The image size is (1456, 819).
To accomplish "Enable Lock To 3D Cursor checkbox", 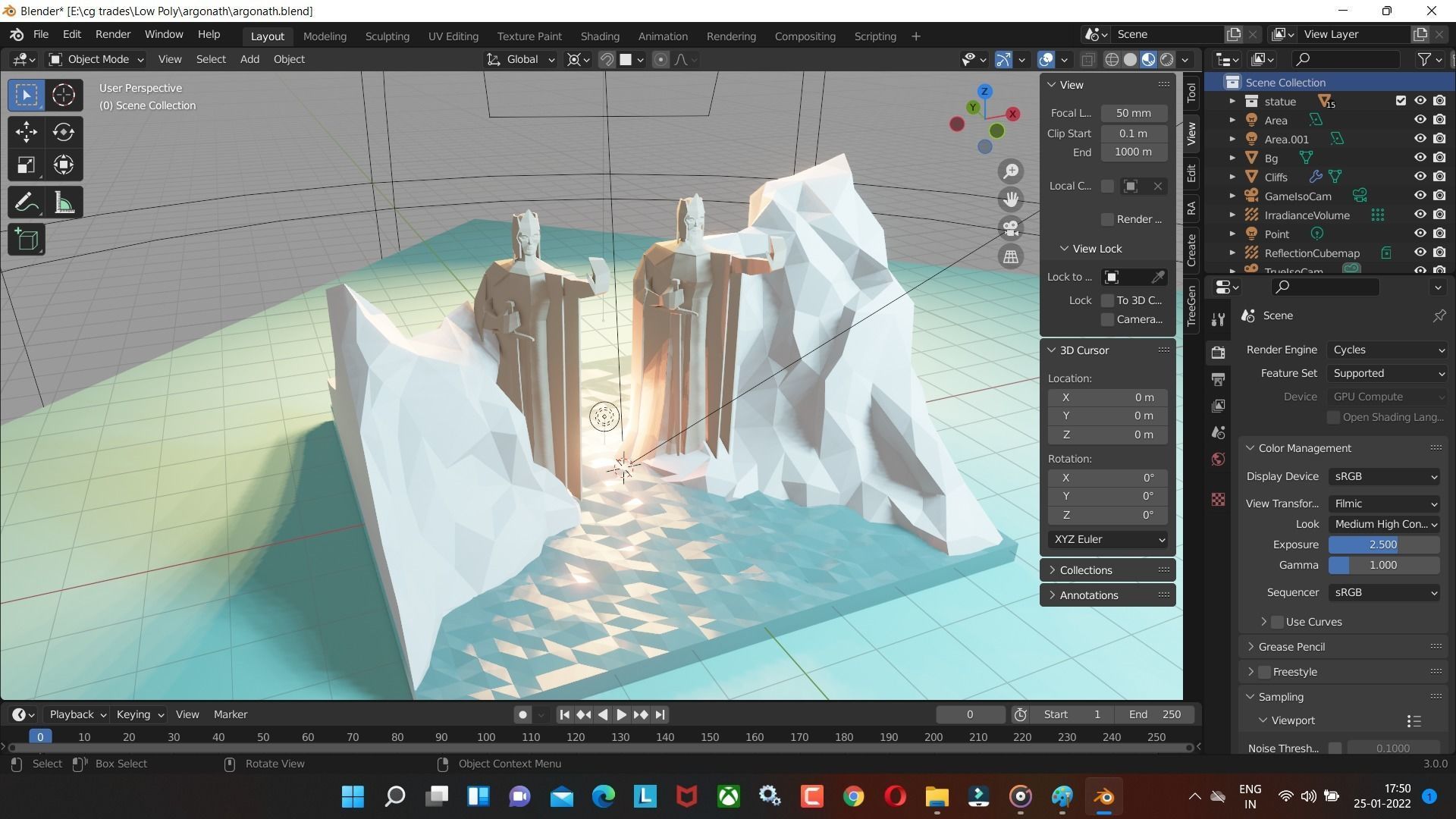I will (1107, 300).
